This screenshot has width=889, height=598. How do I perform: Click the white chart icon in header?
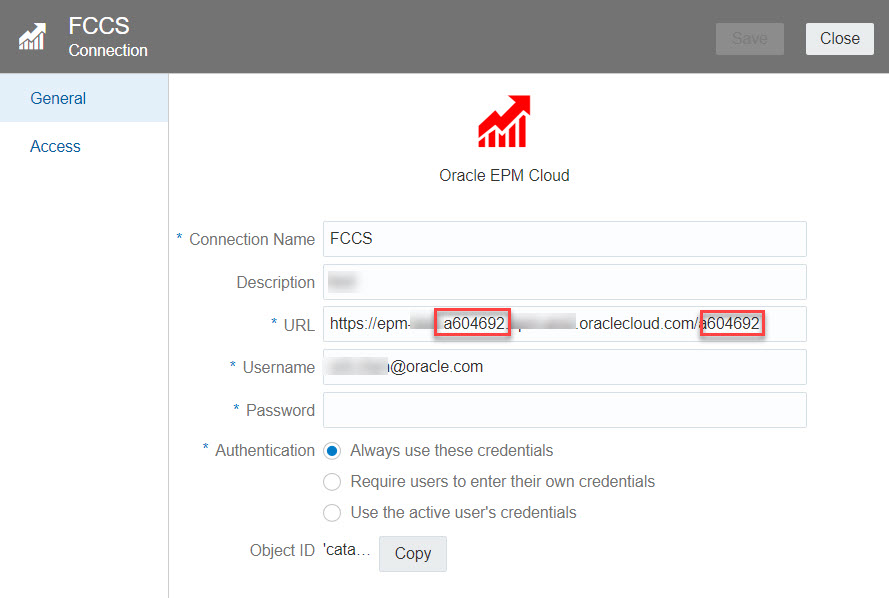(x=32, y=37)
